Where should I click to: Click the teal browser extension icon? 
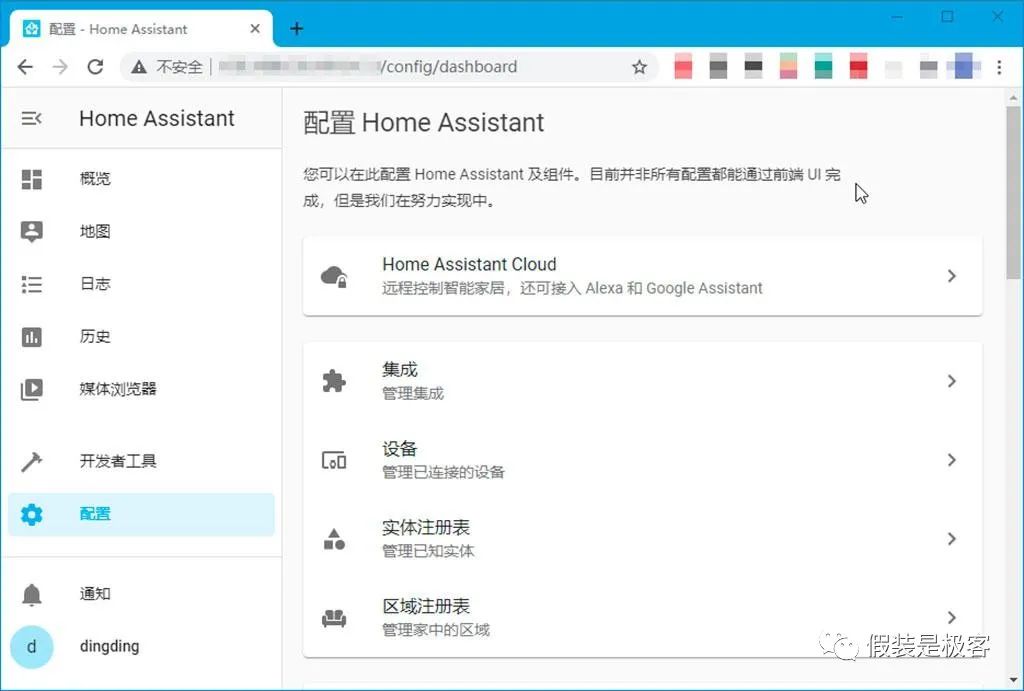point(824,66)
